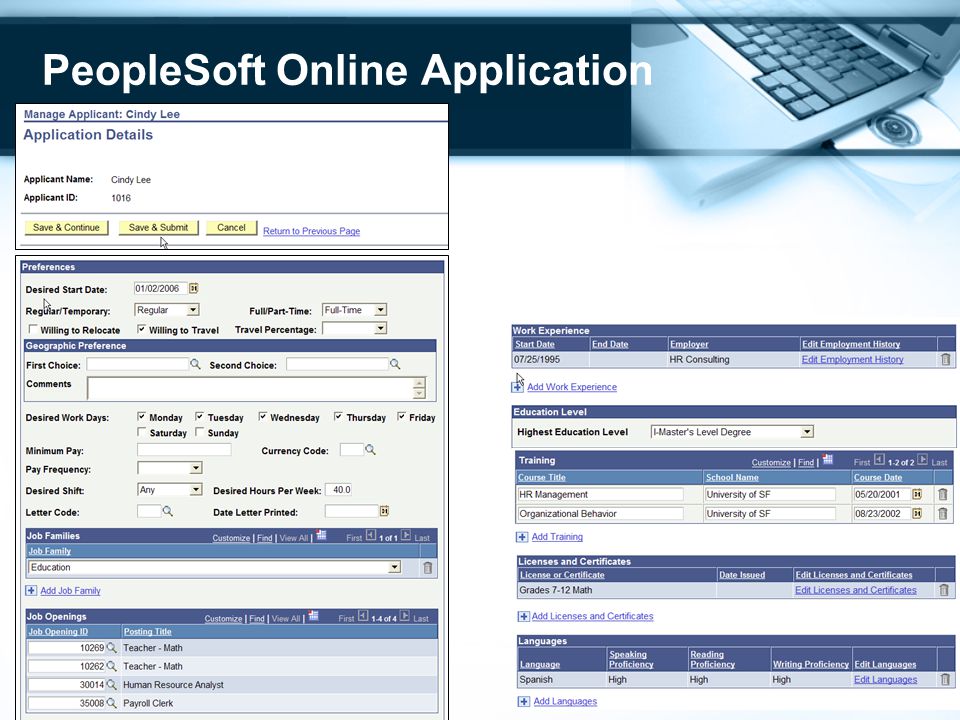
Task: Delete the HR Management training row
Action: coord(943,494)
